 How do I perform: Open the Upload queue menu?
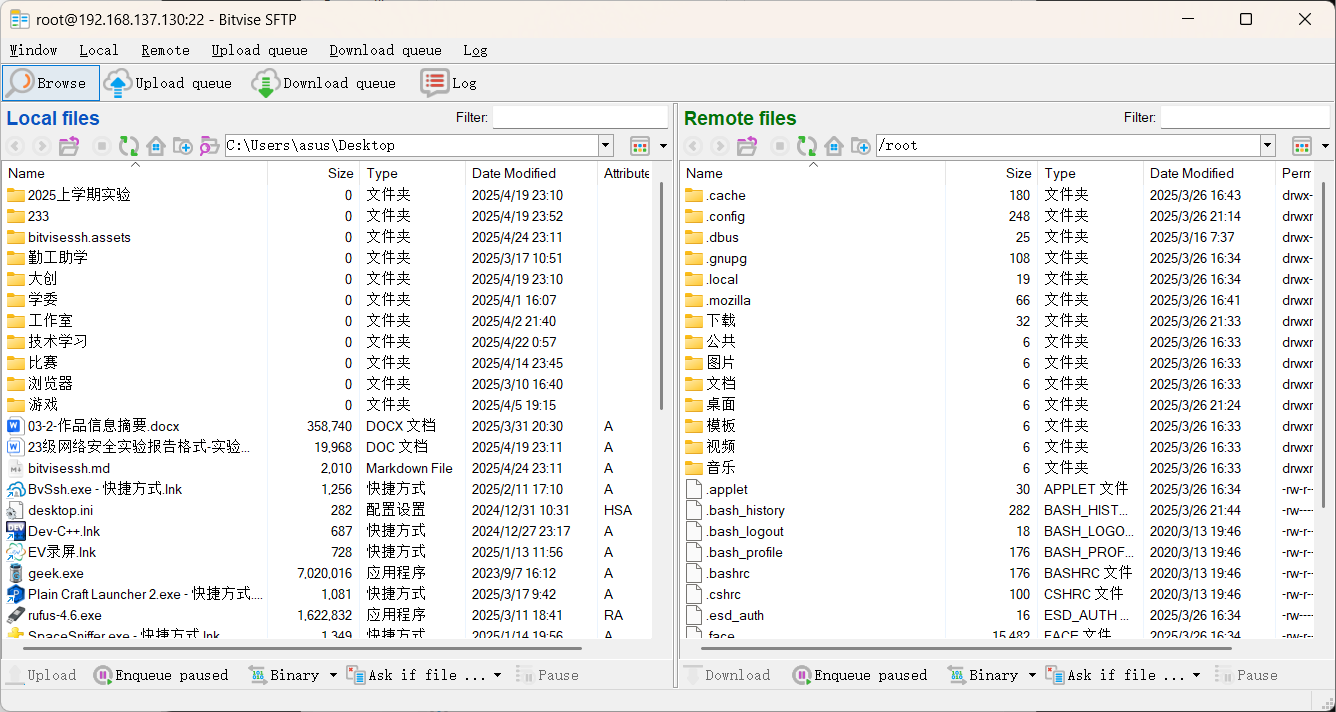259,50
